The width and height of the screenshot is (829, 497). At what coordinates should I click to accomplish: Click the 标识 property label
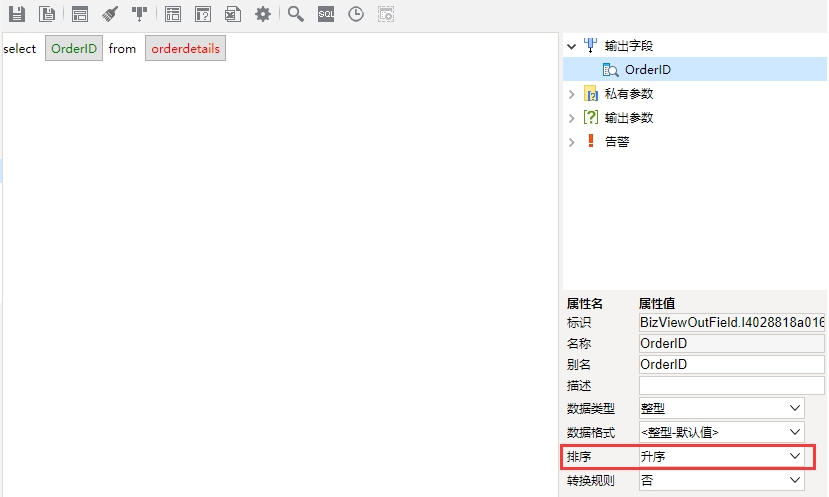(x=579, y=322)
